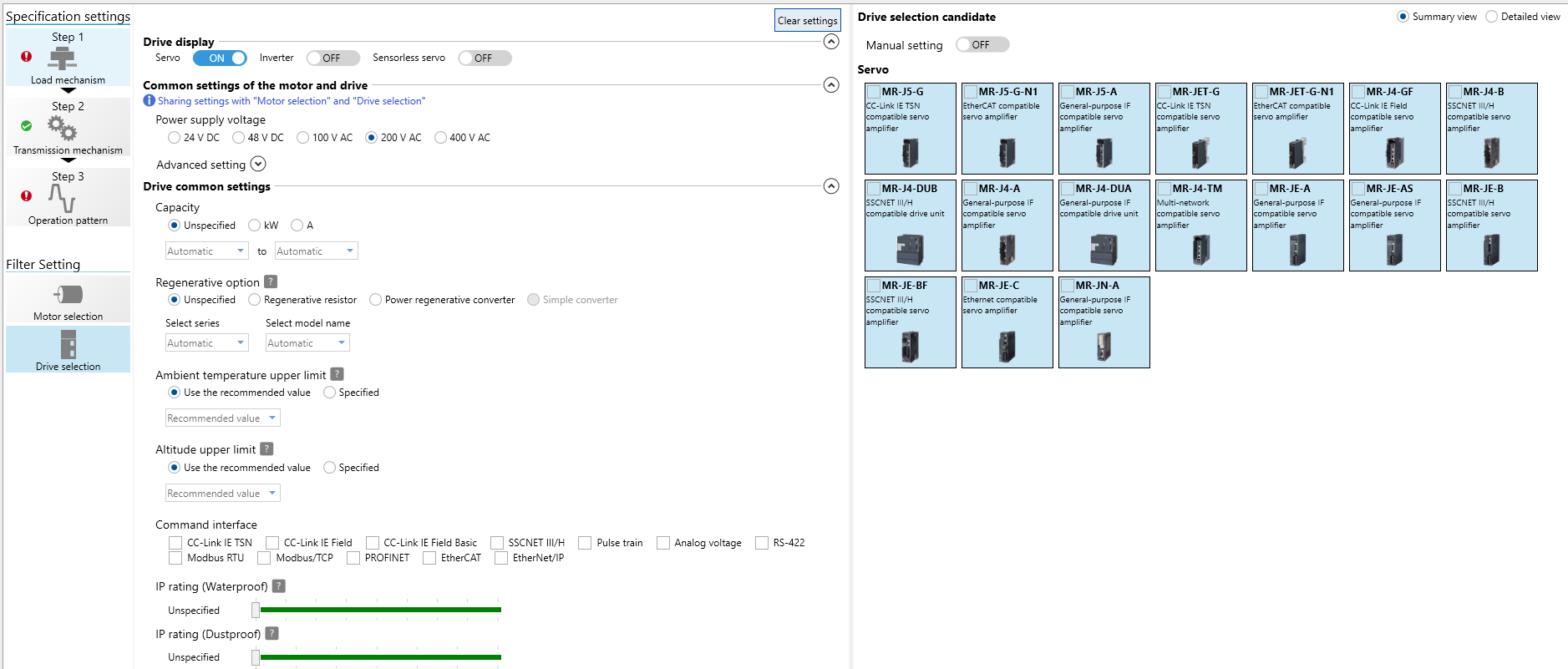
Task: Open Step 3 Operation pattern icon
Action: (x=62, y=198)
